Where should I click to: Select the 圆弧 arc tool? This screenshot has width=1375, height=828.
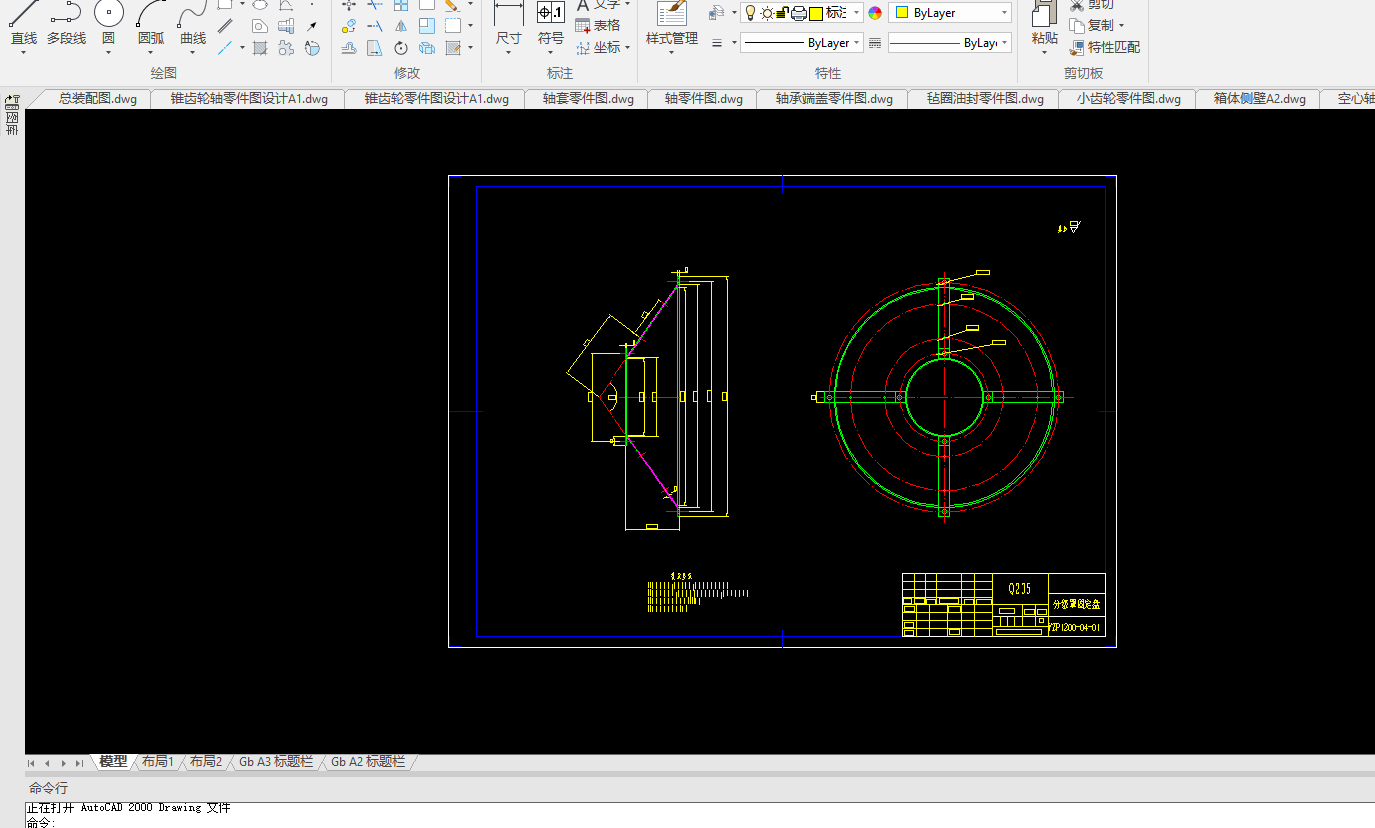tap(151, 24)
